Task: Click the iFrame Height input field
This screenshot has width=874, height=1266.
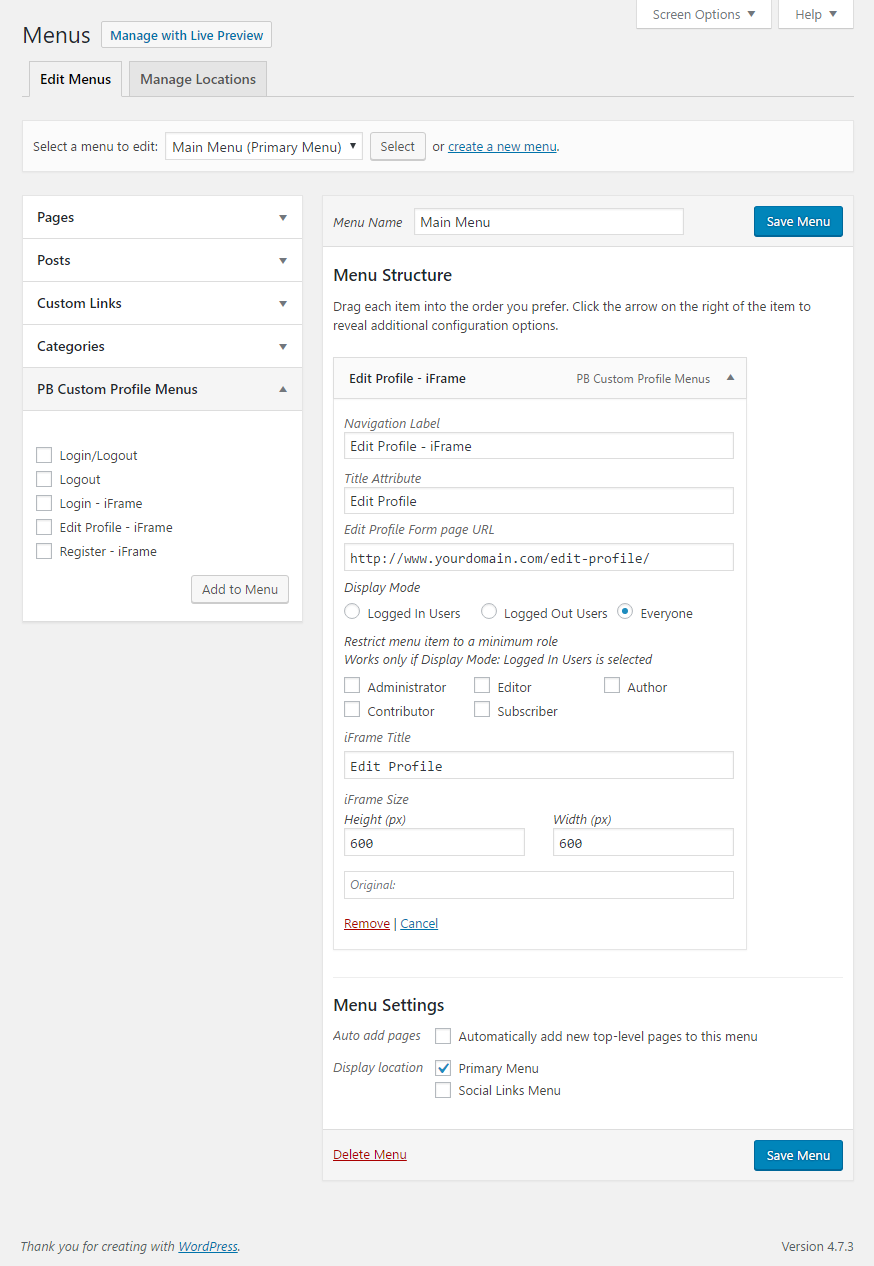Action: coord(434,842)
